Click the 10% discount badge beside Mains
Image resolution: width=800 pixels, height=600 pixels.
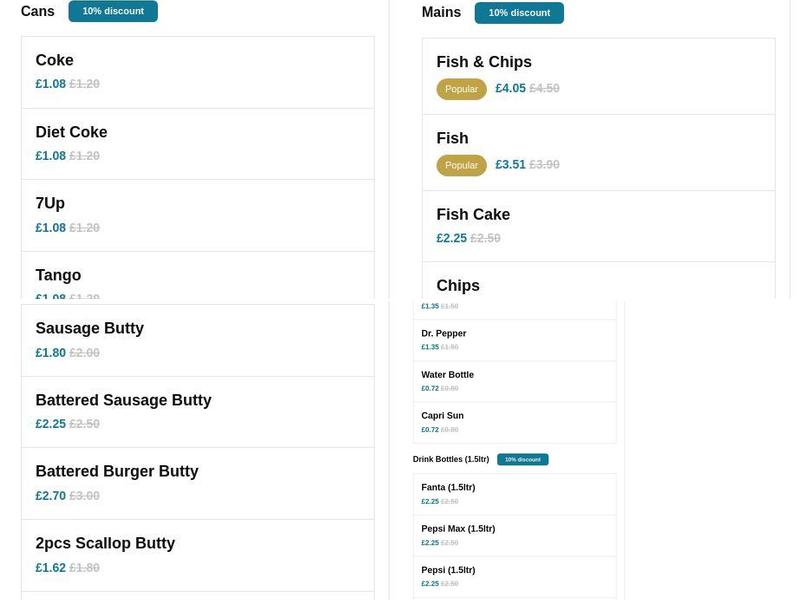pyautogui.click(x=519, y=13)
